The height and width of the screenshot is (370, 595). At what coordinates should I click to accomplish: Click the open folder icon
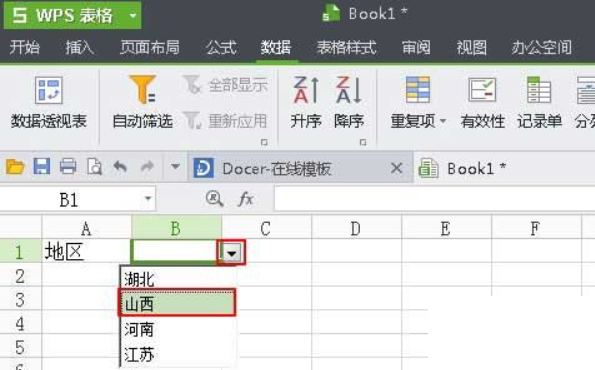pos(15,167)
